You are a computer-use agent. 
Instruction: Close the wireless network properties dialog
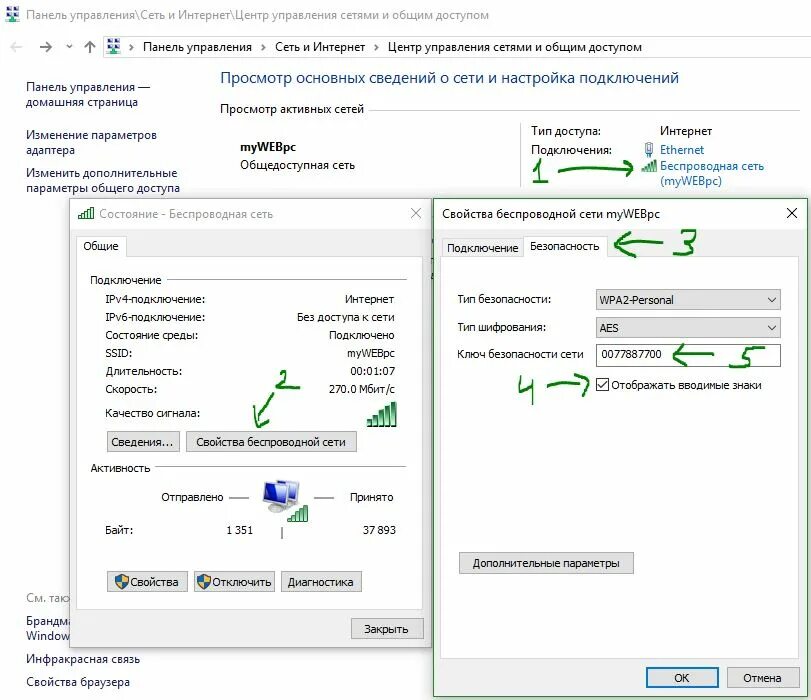(x=791, y=213)
